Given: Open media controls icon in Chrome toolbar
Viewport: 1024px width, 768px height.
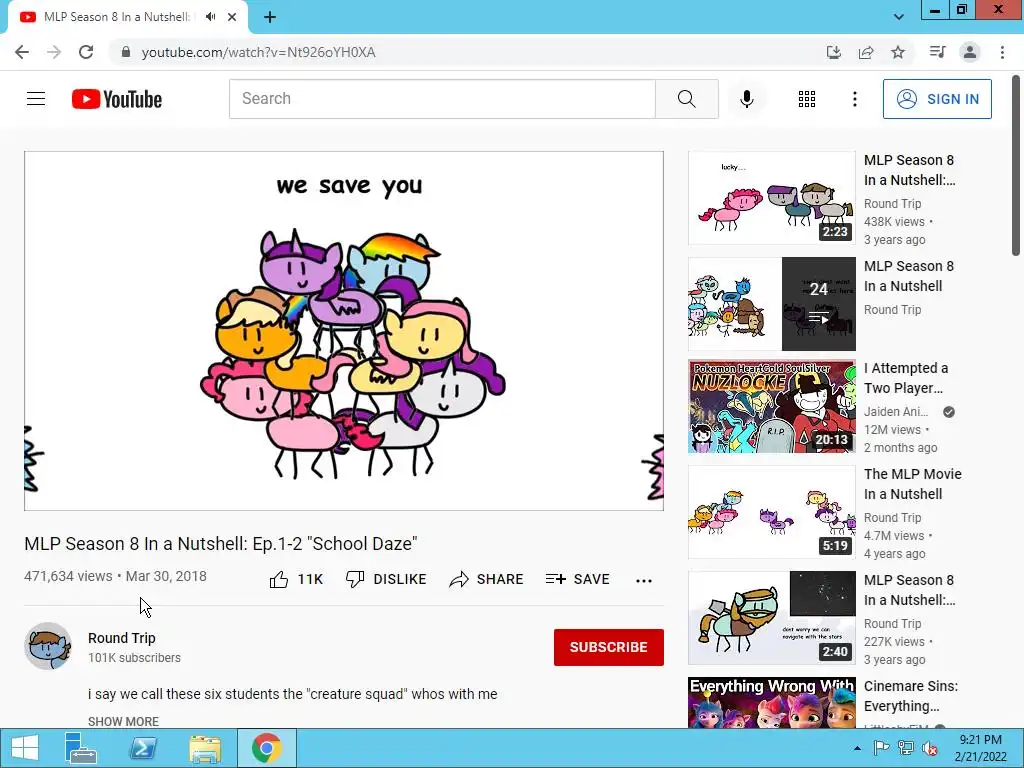Looking at the screenshot, I should (937, 52).
